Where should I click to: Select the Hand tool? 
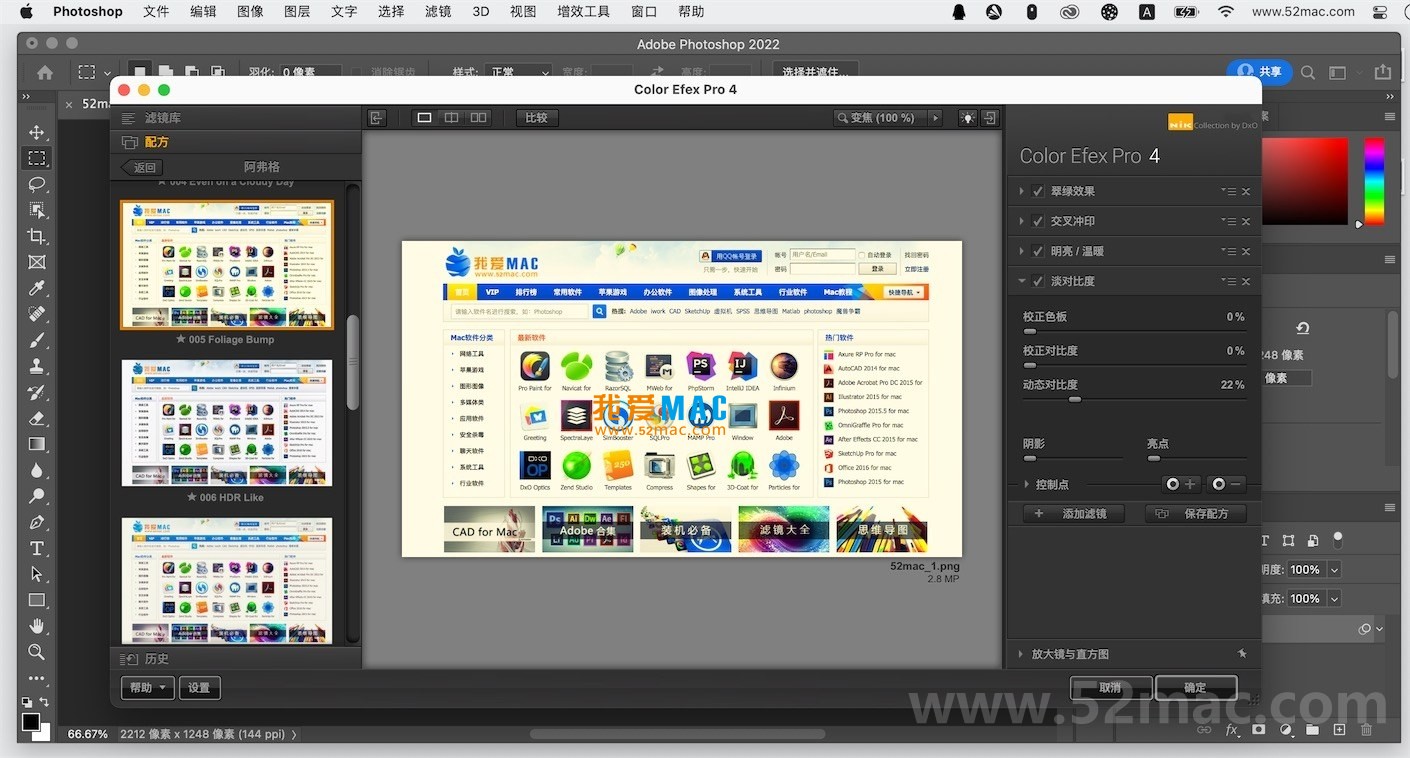click(x=37, y=626)
